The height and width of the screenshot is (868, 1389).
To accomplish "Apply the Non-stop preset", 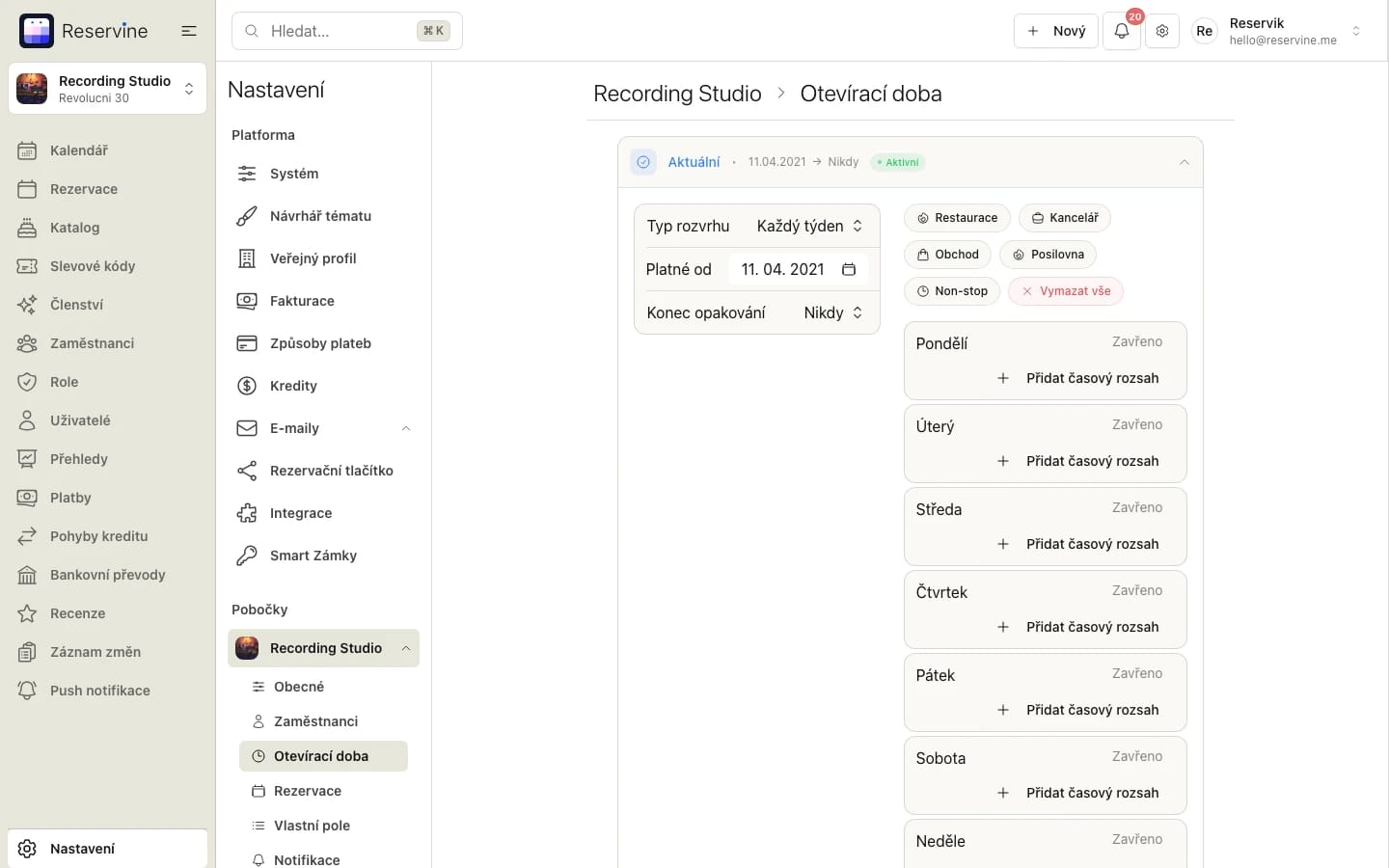I will point(952,291).
